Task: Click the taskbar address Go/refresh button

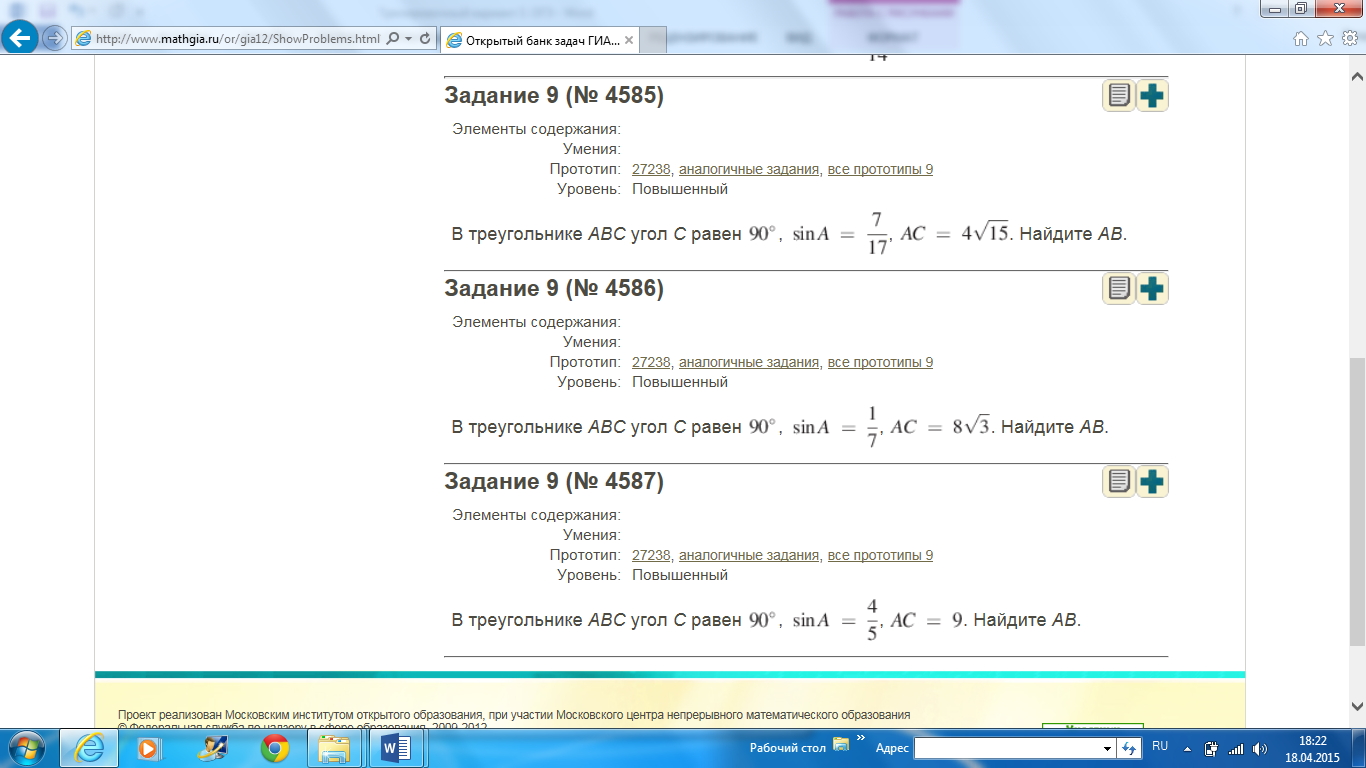Action: (1129, 748)
